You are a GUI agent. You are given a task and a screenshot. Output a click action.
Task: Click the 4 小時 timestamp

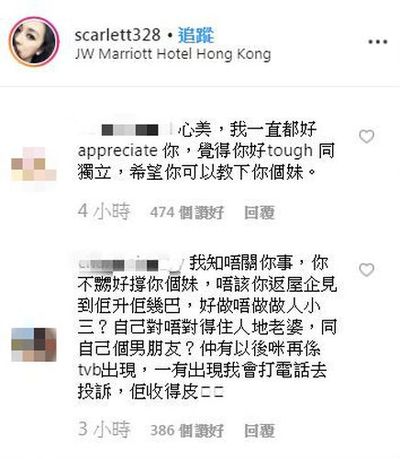coord(104,211)
